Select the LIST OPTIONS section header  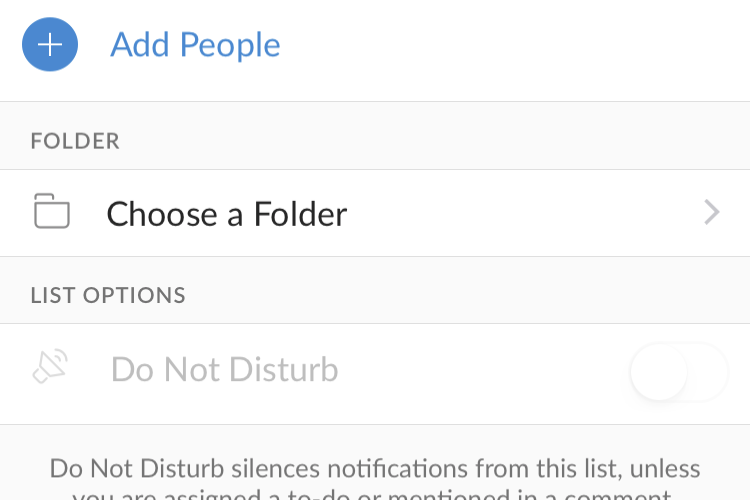tap(108, 296)
